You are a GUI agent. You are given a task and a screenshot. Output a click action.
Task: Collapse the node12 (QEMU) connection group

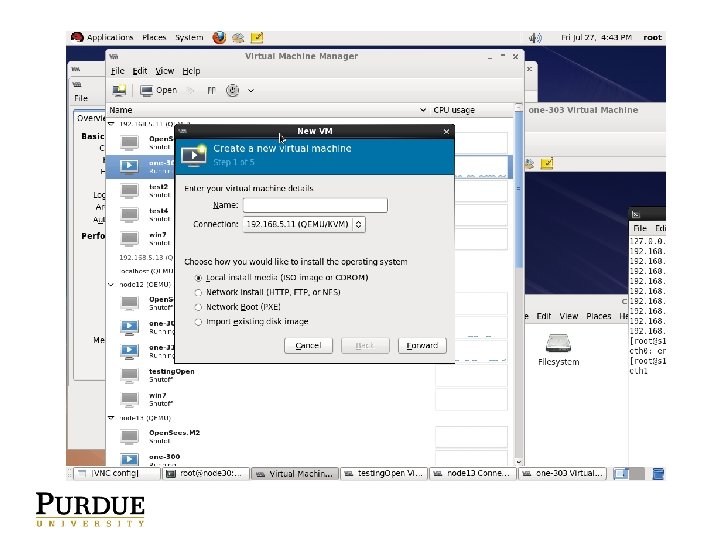point(111,285)
